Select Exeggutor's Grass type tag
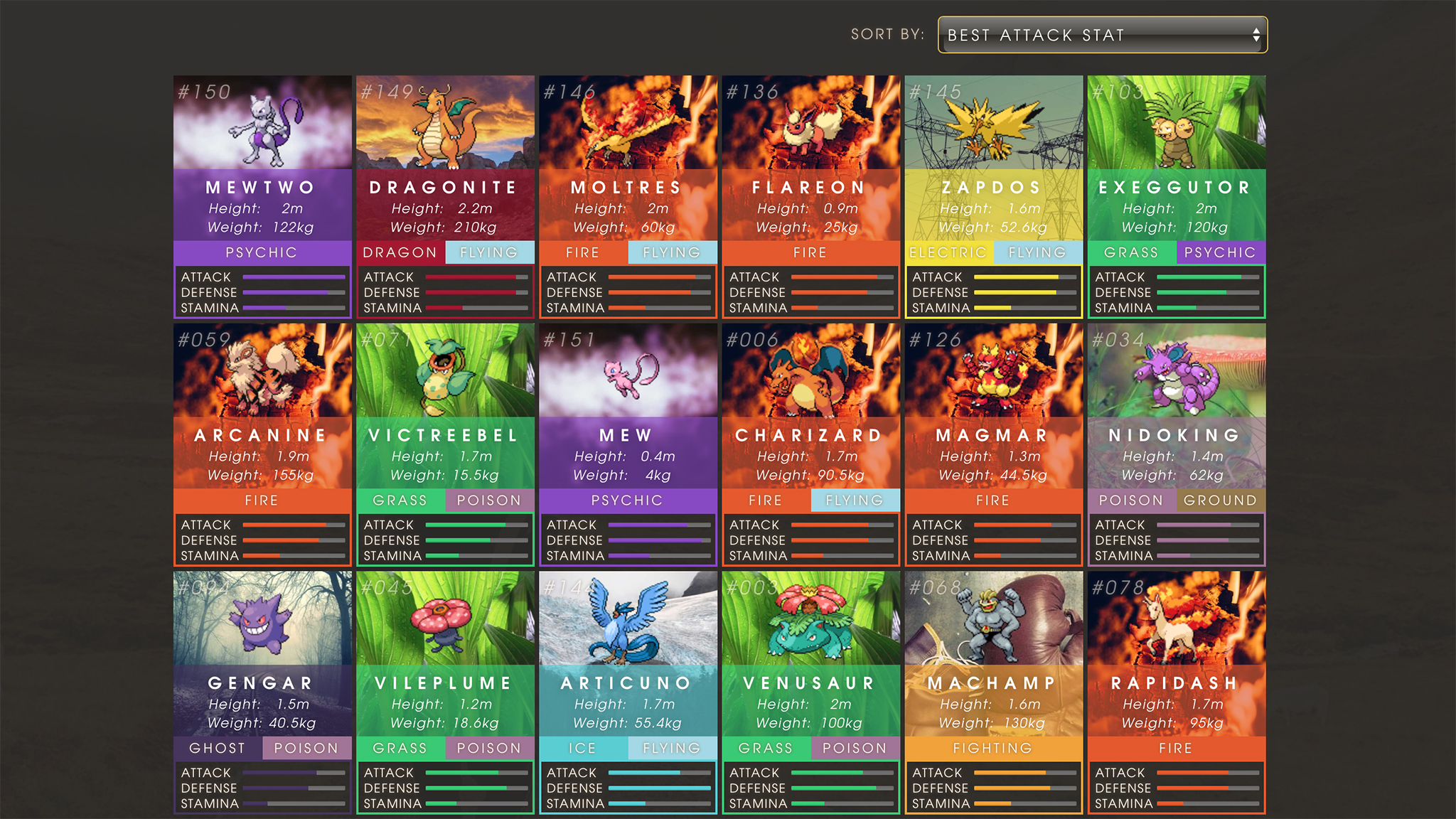 [1132, 252]
